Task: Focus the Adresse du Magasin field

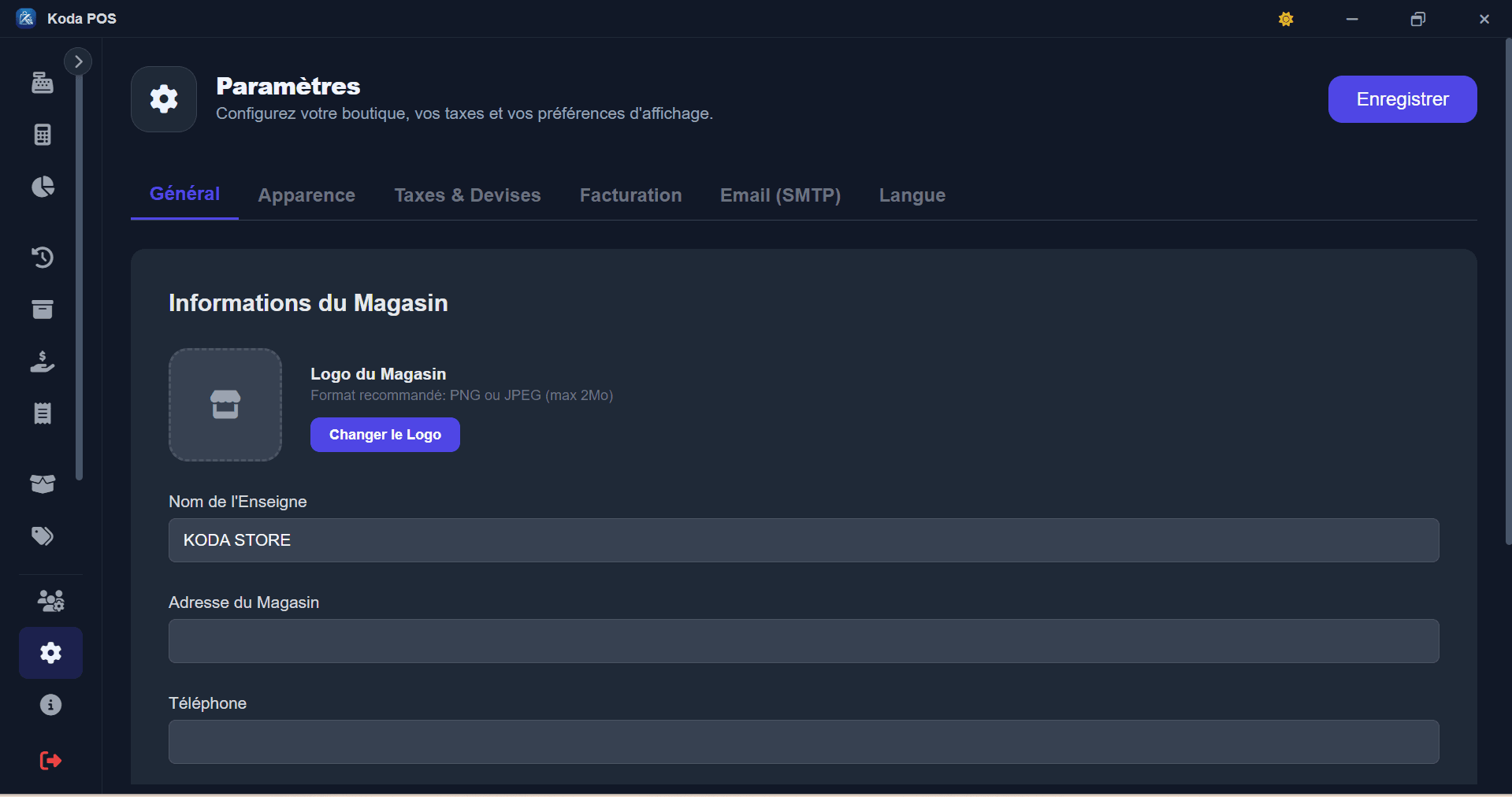Action: [804, 641]
